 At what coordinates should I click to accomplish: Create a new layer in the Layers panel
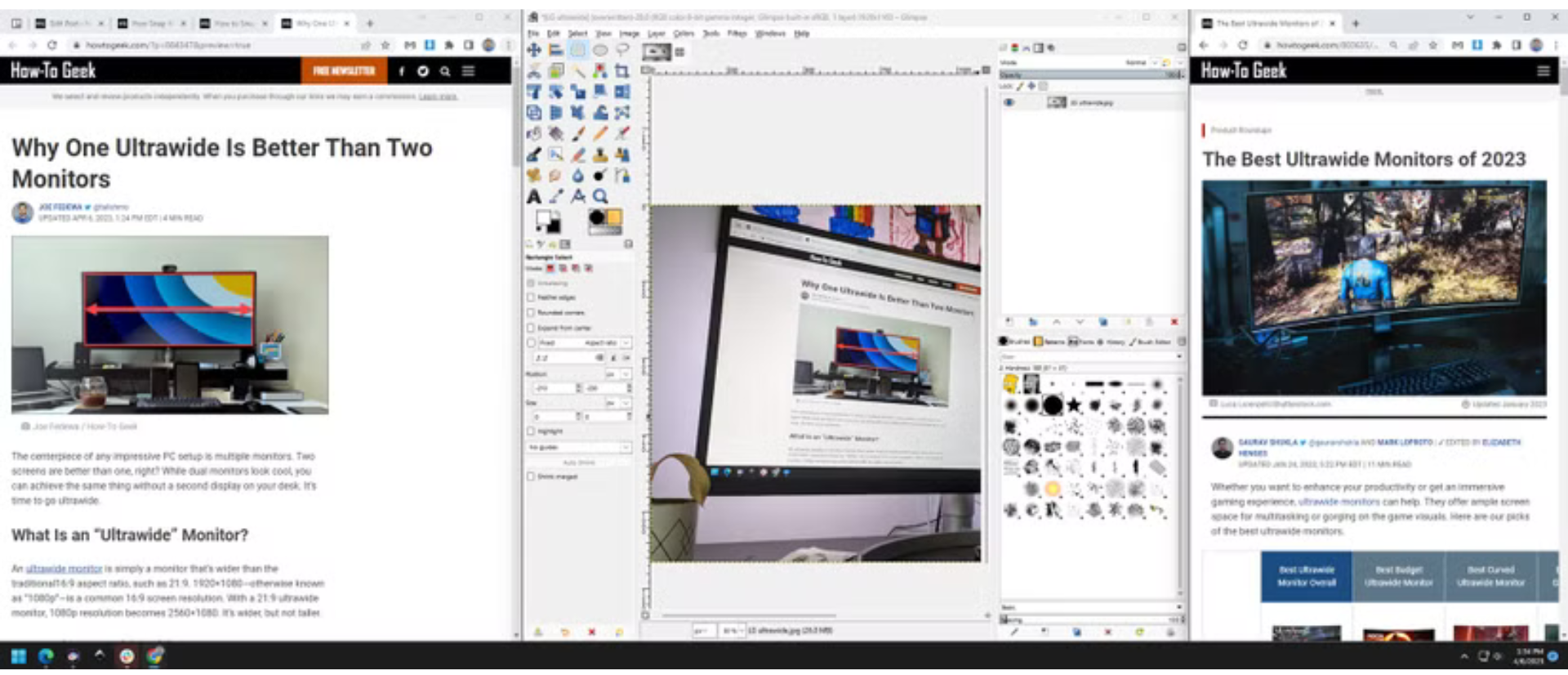[1009, 322]
